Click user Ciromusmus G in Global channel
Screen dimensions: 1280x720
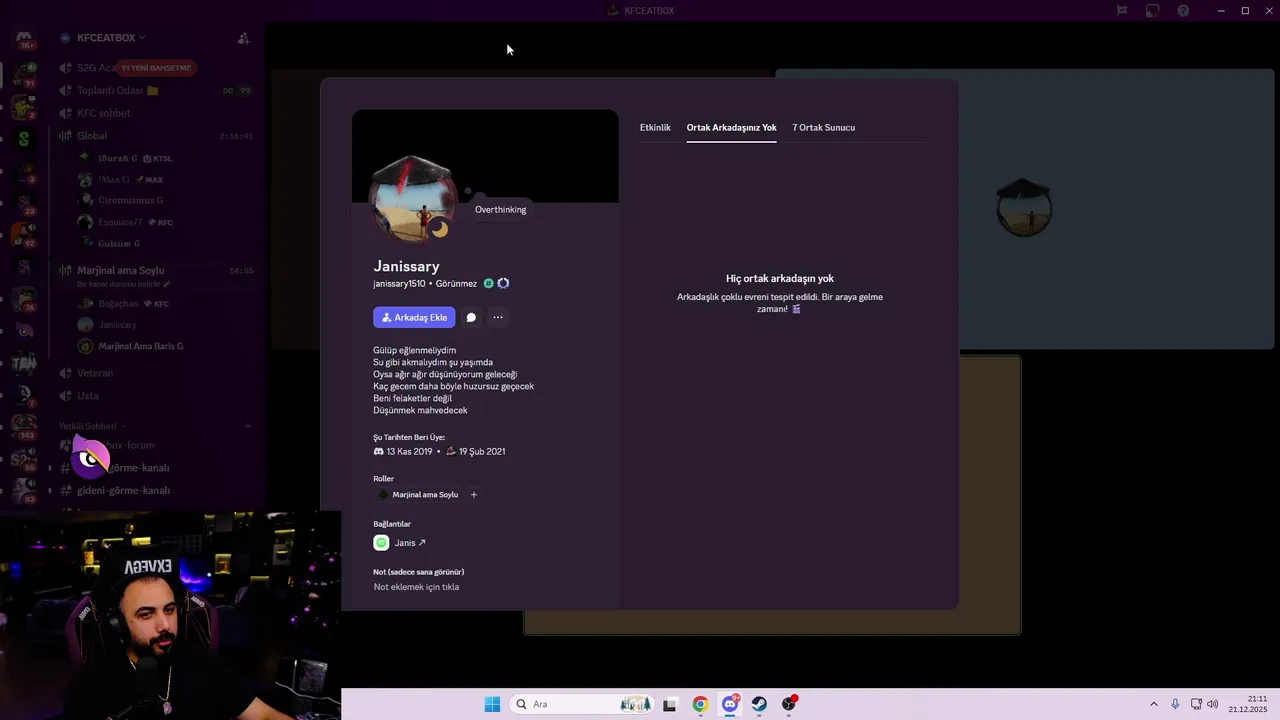point(130,201)
